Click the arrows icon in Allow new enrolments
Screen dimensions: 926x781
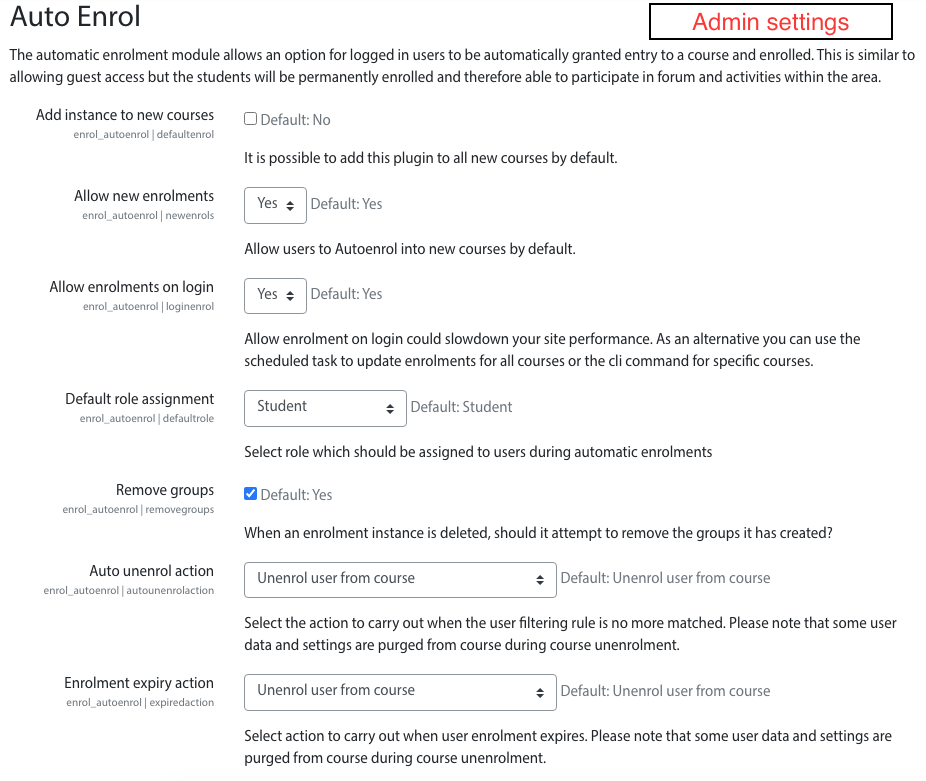(290, 206)
